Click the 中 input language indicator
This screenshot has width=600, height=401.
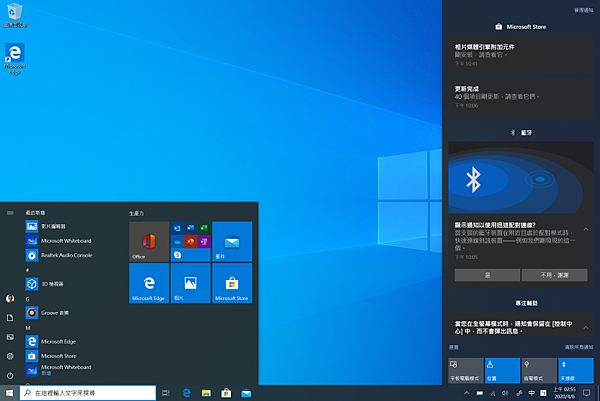[x=532, y=393]
